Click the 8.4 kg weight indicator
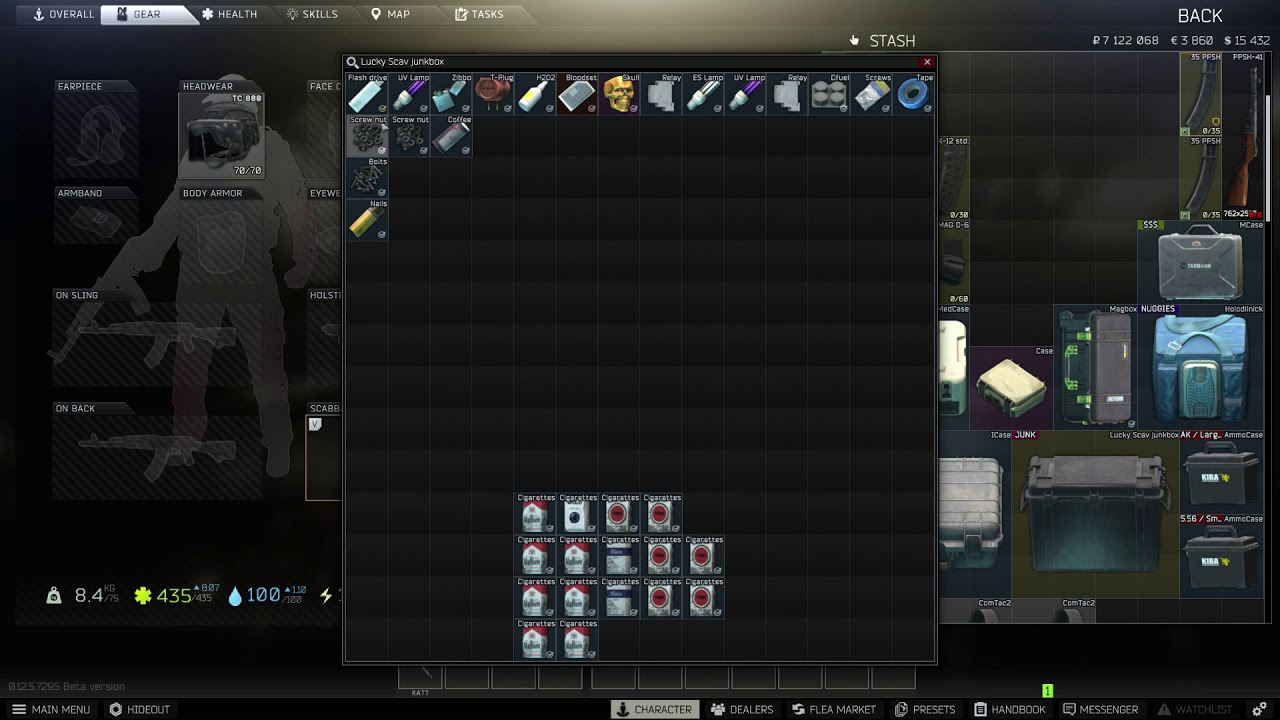Screen dimensions: 1280x720 [x=83, y=595]
